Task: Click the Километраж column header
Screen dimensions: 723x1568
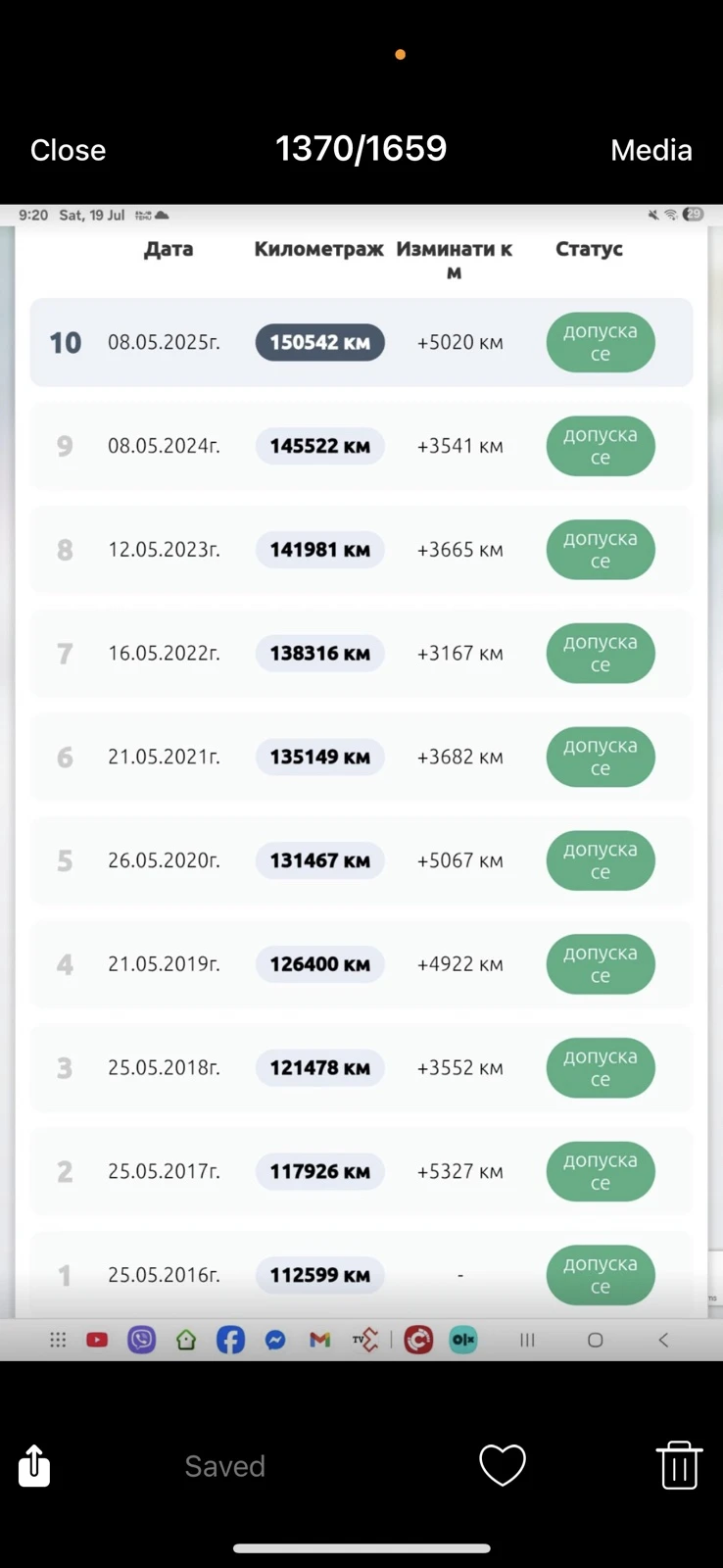Action: click(318, 249)
